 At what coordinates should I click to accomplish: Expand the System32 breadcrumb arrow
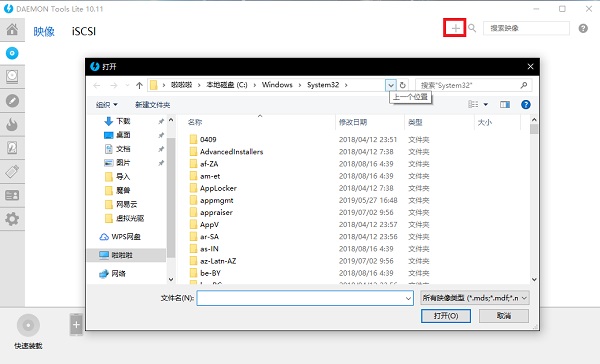346,85
